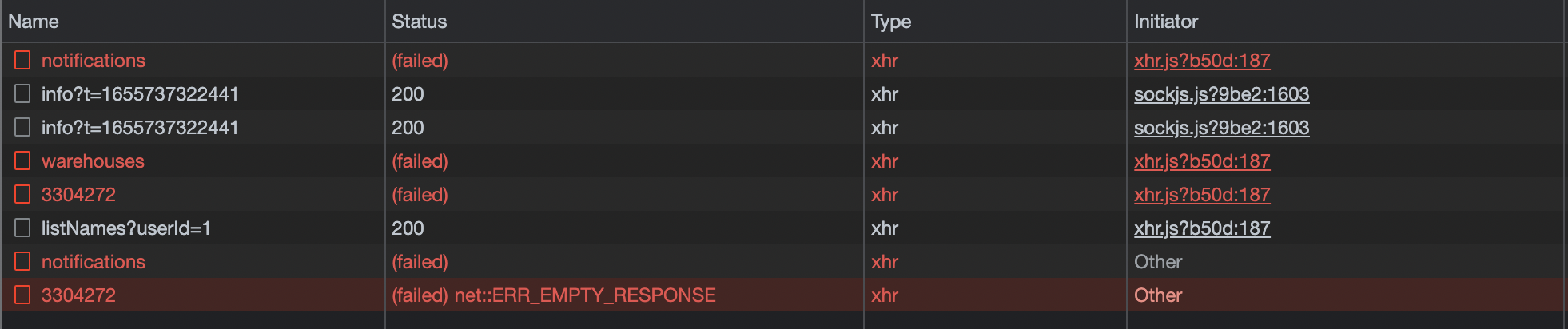The image size is (1568, 329).
Task: Open xhr.js?b50d:187 link on the listNames row
Action: (x=1202, y=228)
